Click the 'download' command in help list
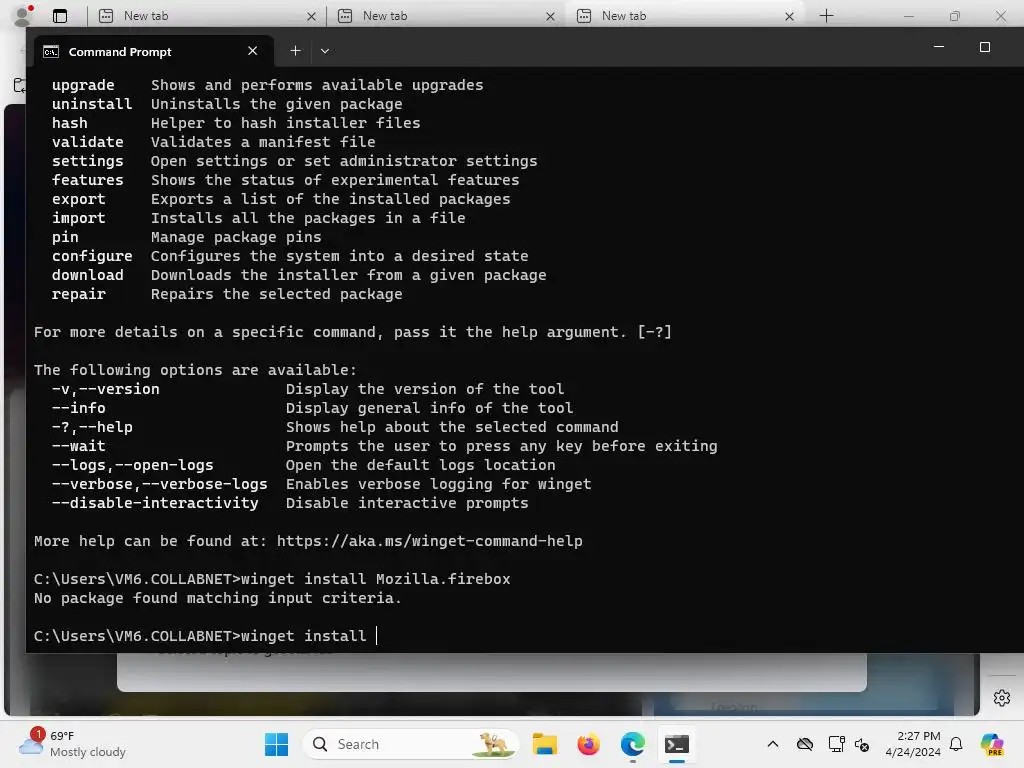 coord(88,276)
